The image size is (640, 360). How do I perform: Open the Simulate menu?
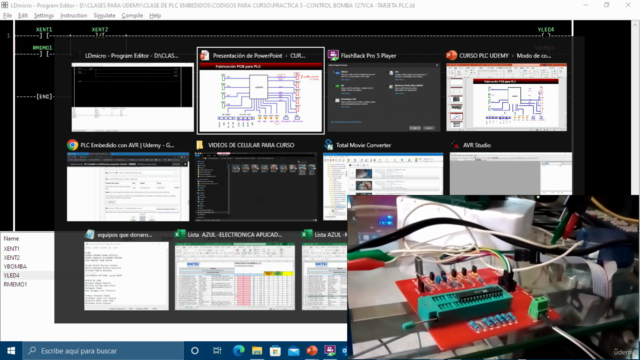coord(104,16)
